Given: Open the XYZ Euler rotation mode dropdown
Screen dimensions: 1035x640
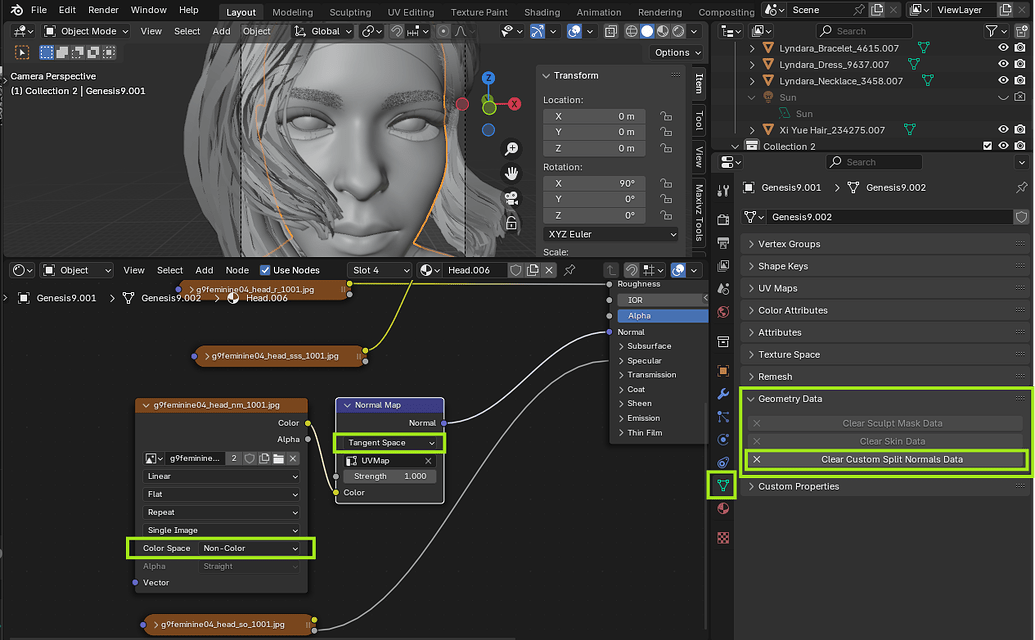Looking at the screenshot, I should tap(611, 234).
